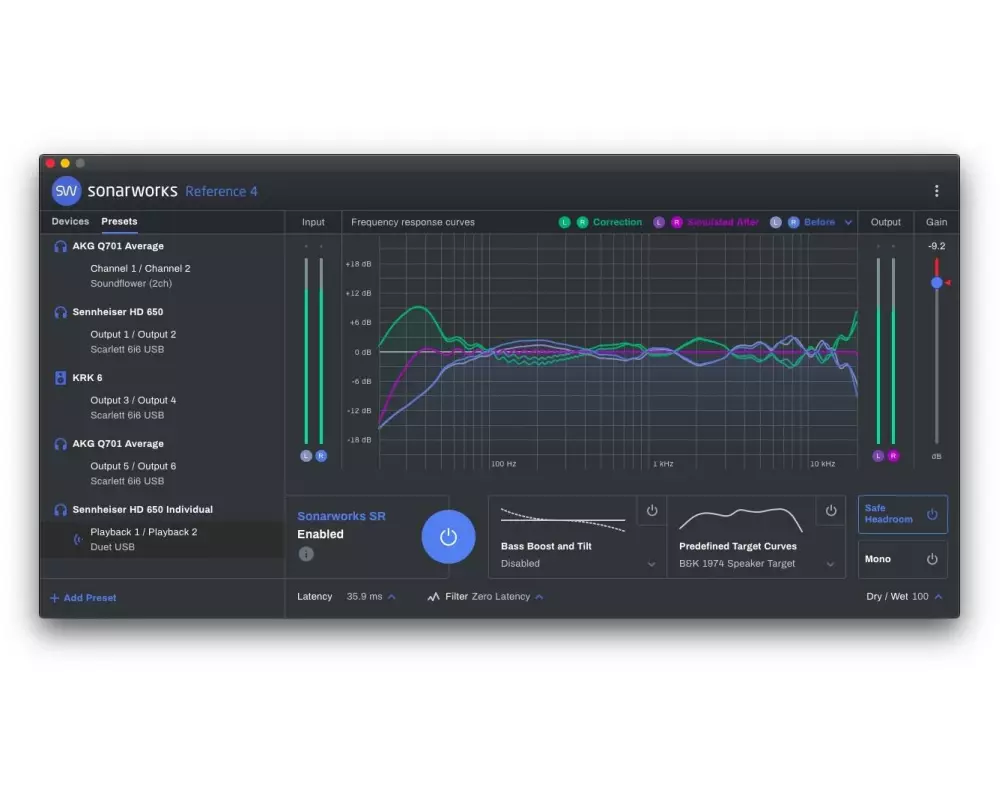
Task: Click the plus icon beside Add Preset
Action: click(x=55, y=598)
